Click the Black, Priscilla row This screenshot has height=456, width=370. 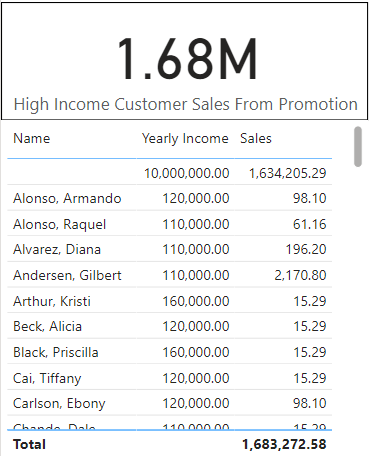click(x=170, y=352)
